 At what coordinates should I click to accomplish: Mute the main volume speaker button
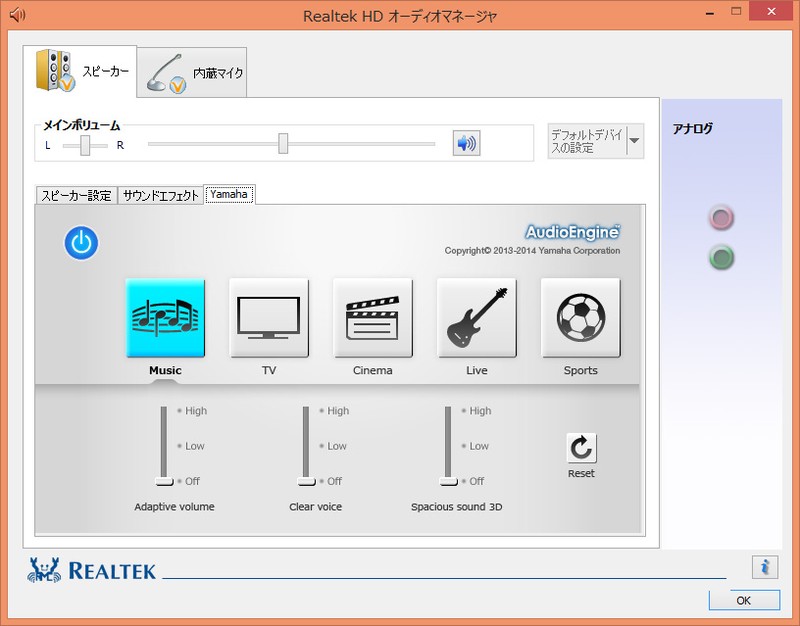(x=466, y=143)
